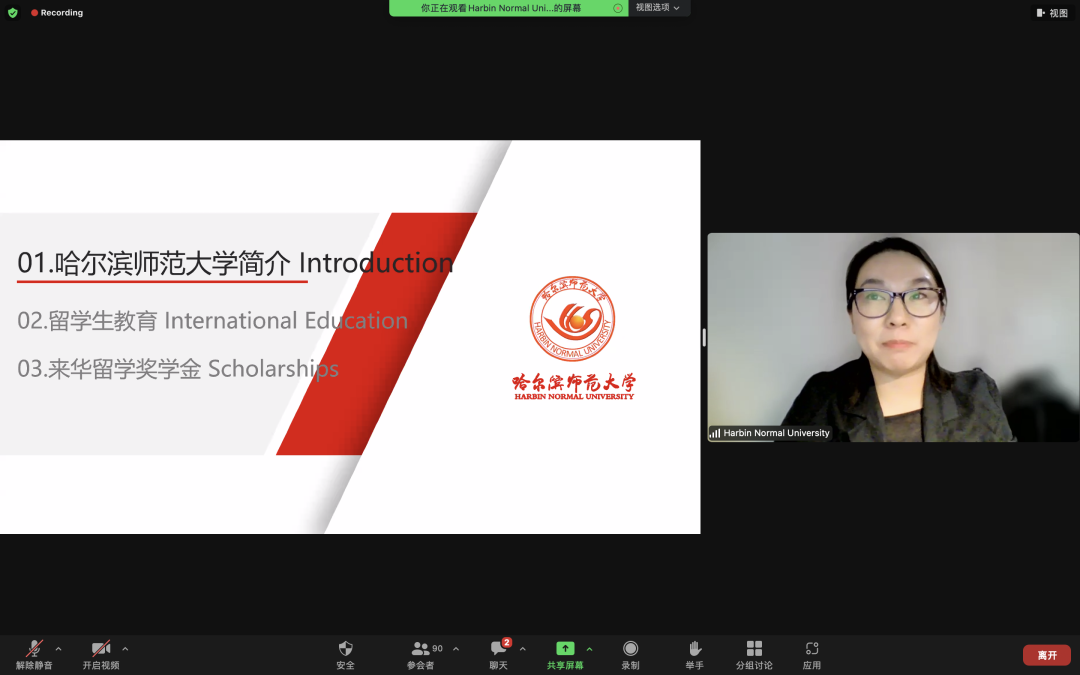Expand the arrow beside 聊天
The image size is (1080, 675).
(x=523, y=649)
